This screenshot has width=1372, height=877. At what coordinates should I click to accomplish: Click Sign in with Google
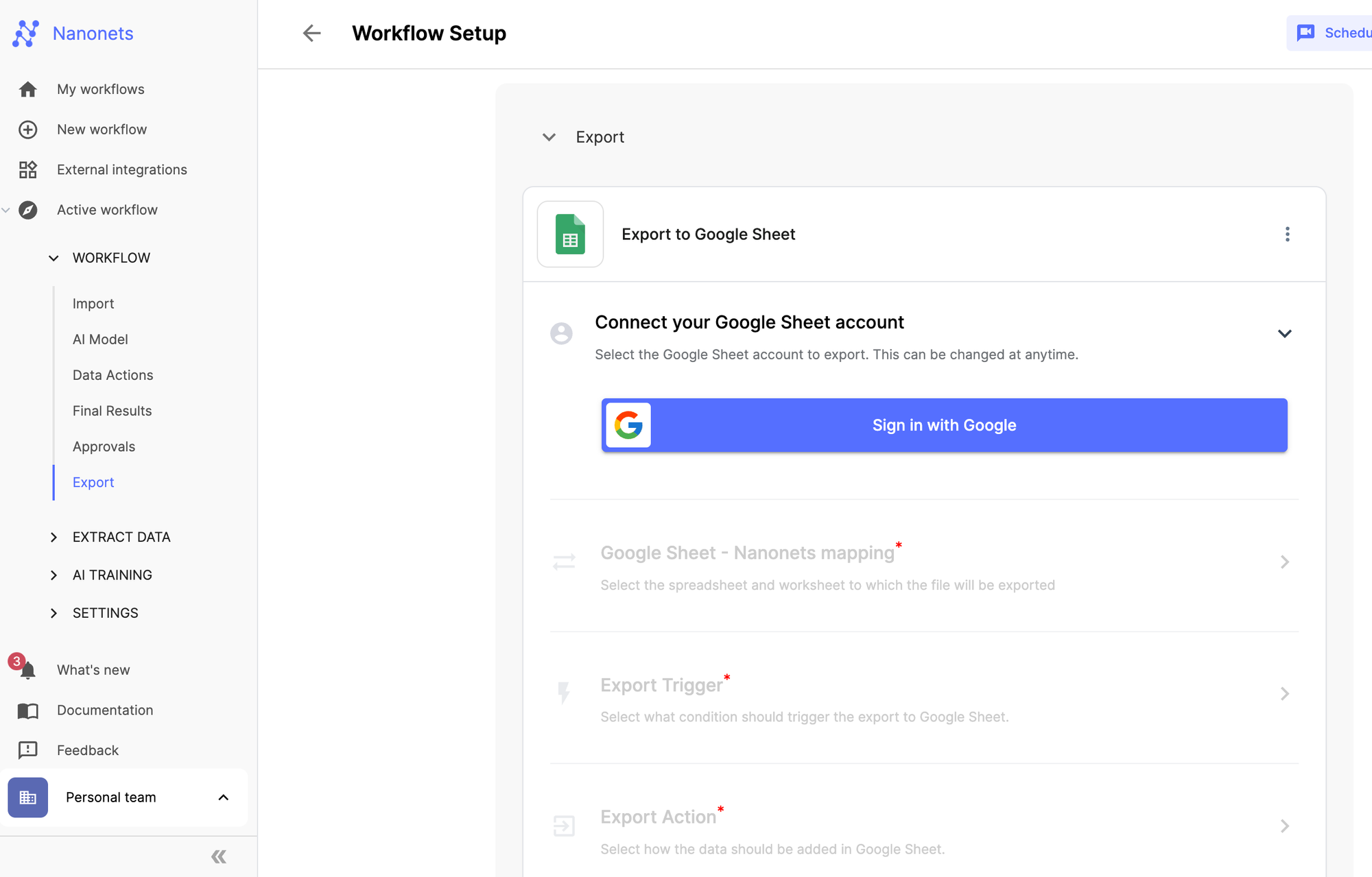click(x=944, y=425)
